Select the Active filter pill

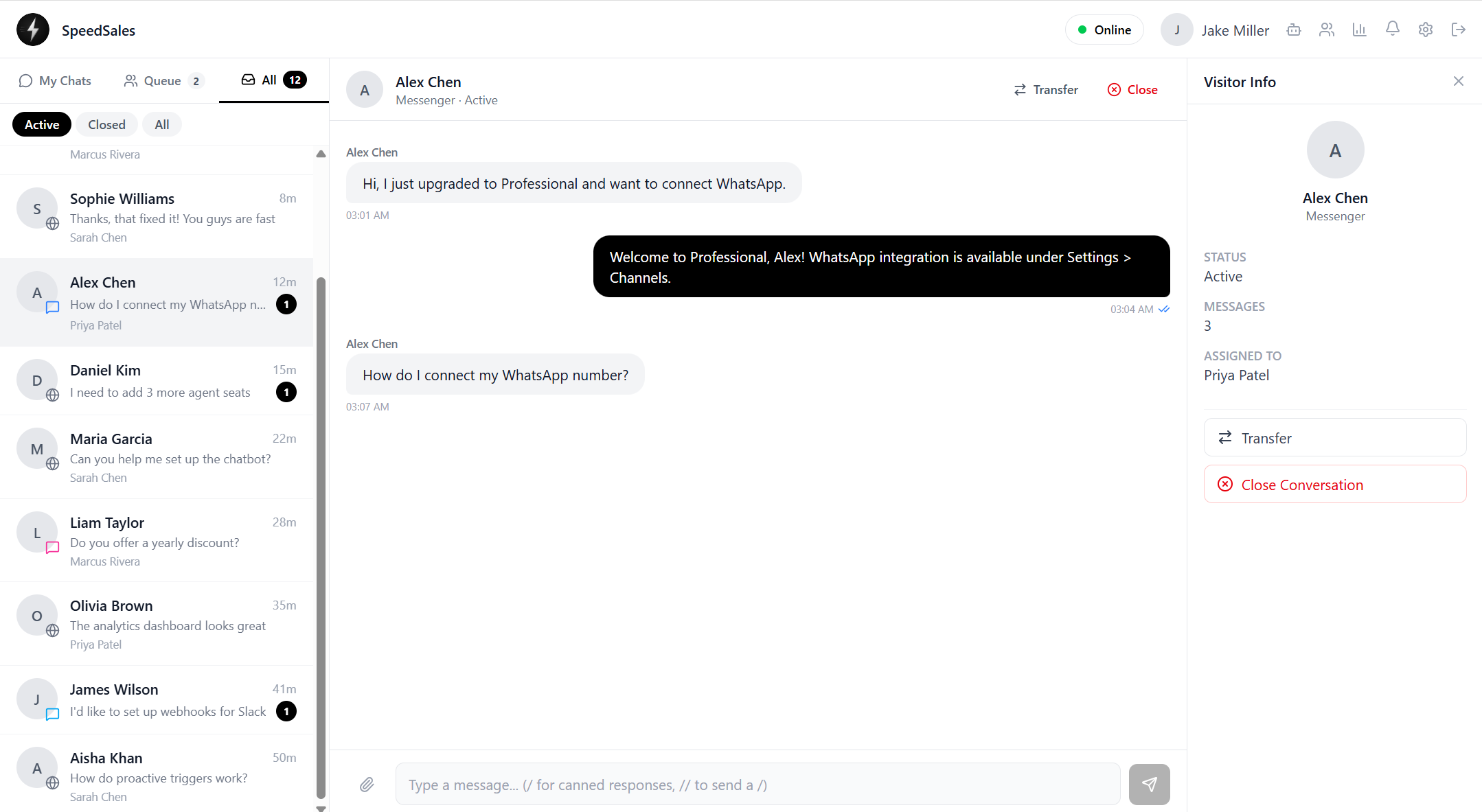tap(42, 124)
